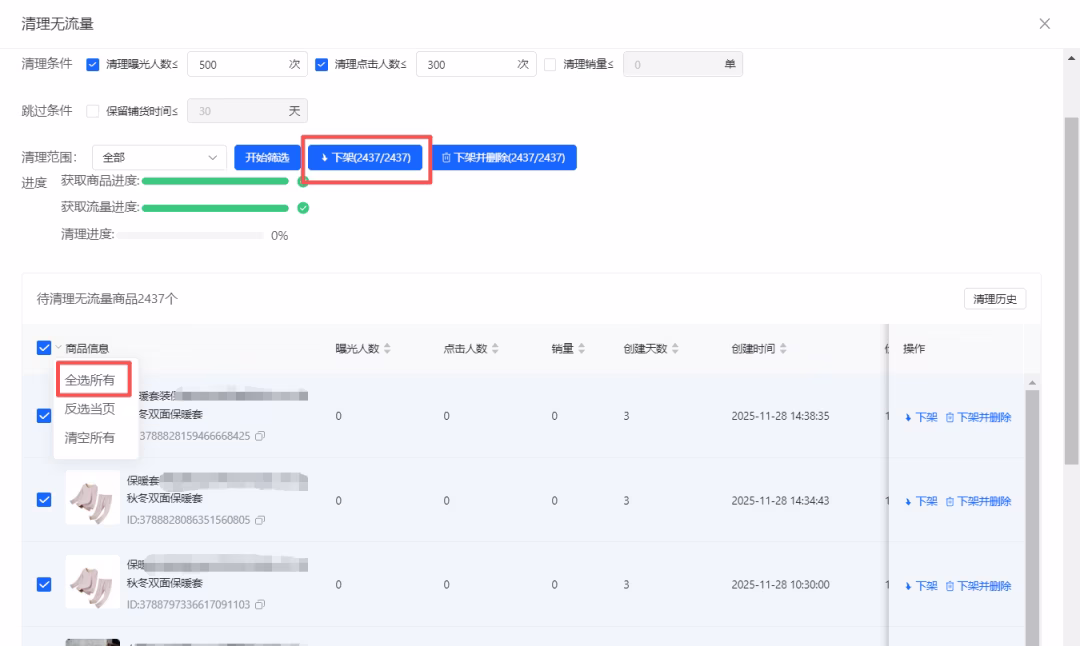Image resolution: width=1080 pixels, height=646 pixels.
Task: Click the 清理曝光人数 threshold input field
Action: [236, 65]
